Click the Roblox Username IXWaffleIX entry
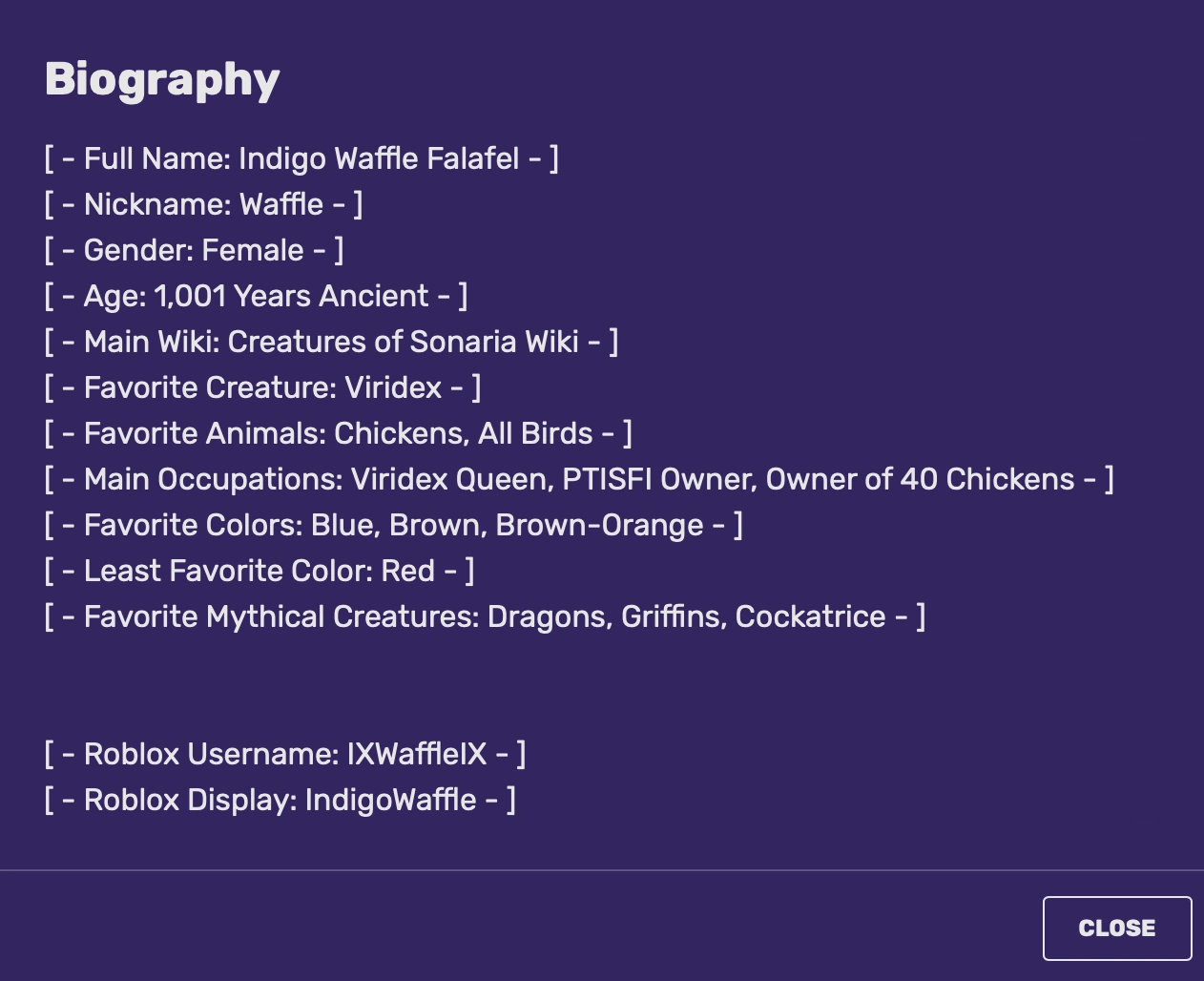Viewport: 1204px width, 981px height. (284, 754)
